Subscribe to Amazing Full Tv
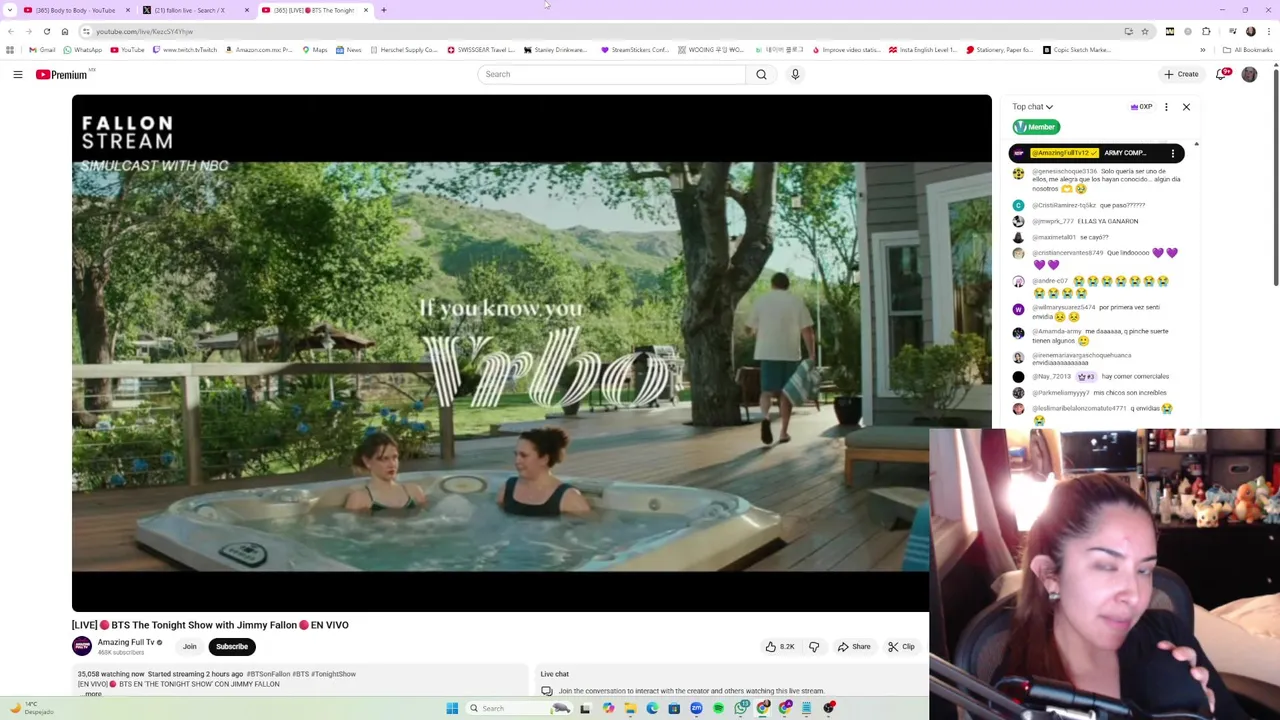1280x720 pixels. pos(232,647)
